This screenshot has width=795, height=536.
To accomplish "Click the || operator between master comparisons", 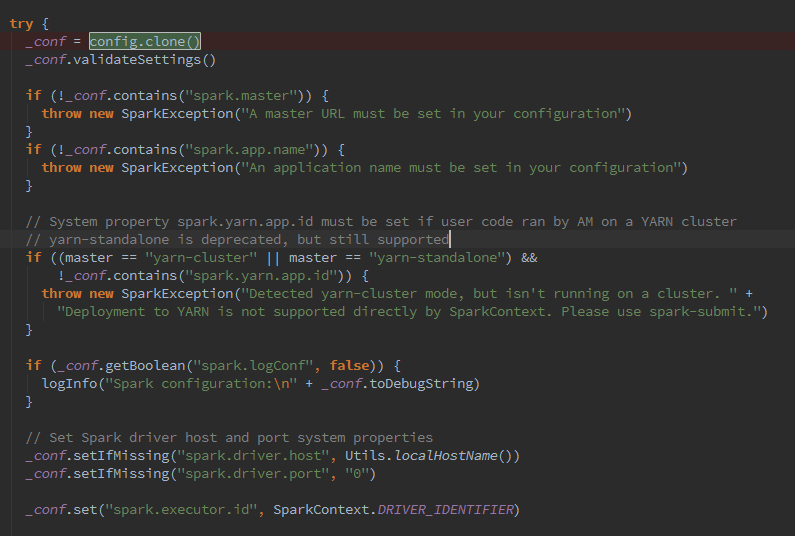I will 273,258.
